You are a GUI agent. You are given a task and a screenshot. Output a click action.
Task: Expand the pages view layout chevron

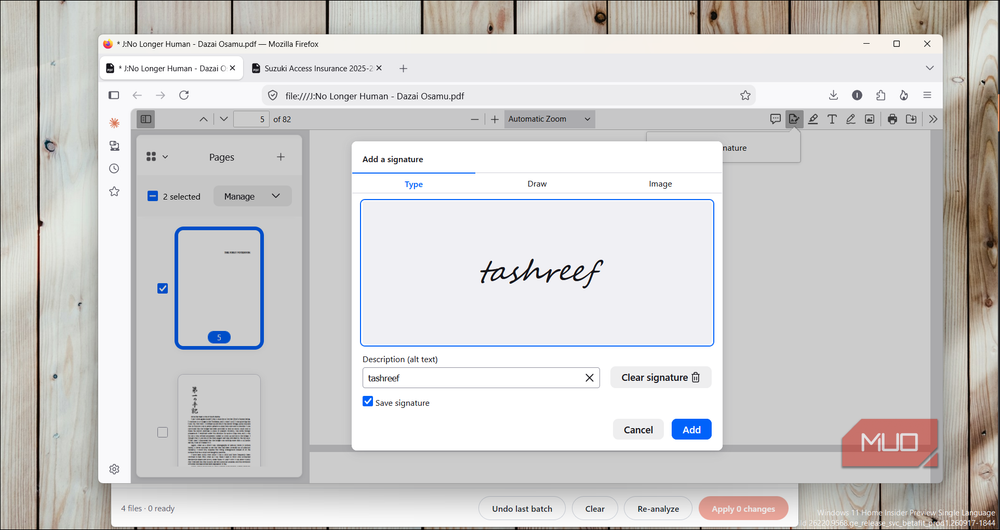click(165, 157)
